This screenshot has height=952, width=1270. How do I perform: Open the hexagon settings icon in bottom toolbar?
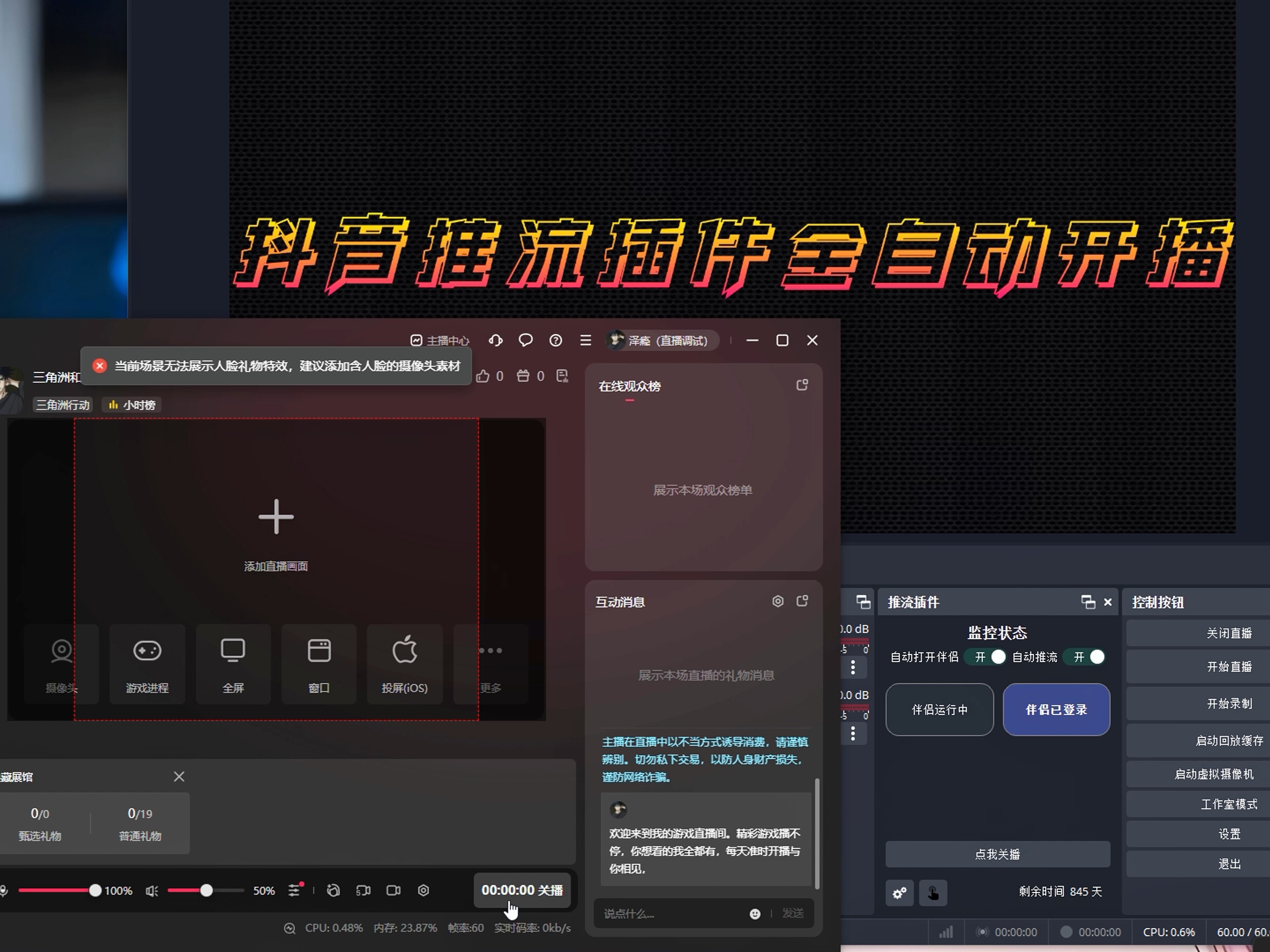point(423,891)
